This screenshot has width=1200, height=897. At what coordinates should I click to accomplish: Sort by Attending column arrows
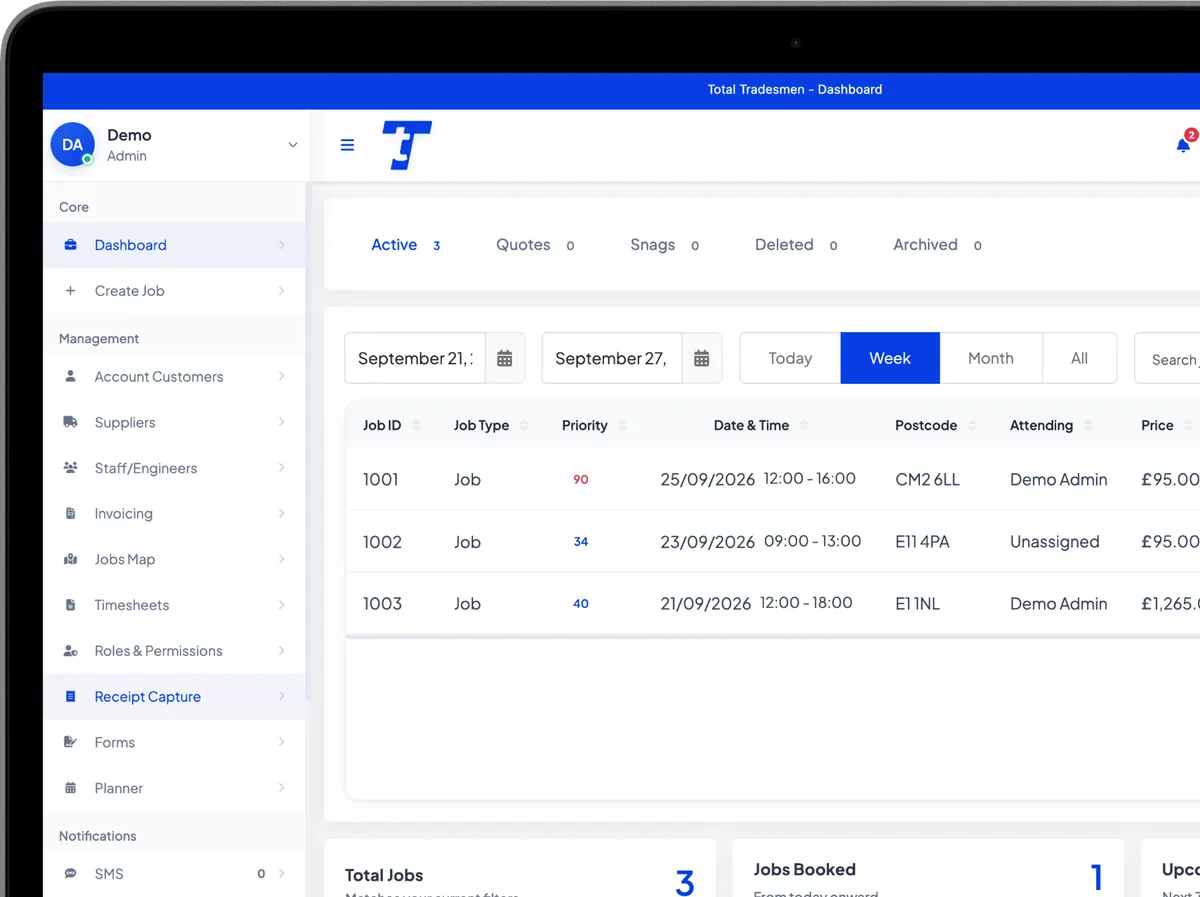(1088, 425)
